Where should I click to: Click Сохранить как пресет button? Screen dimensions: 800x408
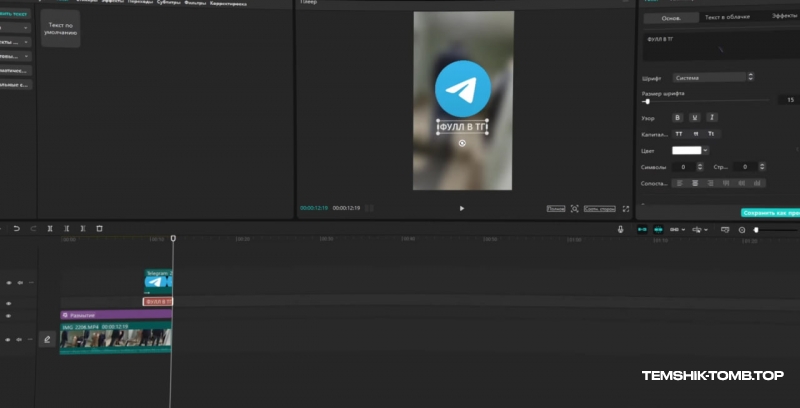pyautogui.click(x=770, y=213)
